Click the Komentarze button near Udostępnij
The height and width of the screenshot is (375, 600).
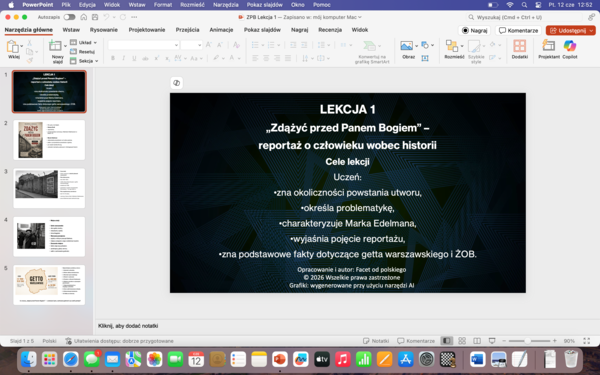click(x=518, y=31)
